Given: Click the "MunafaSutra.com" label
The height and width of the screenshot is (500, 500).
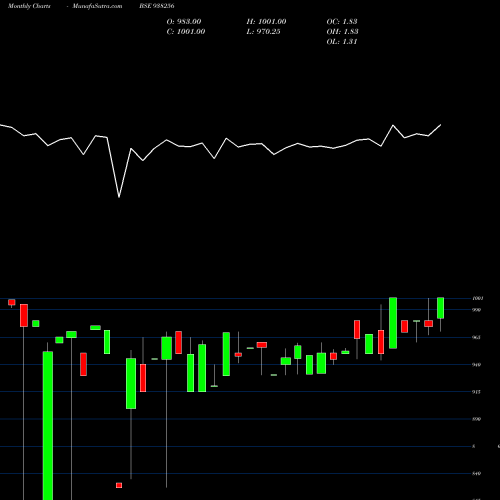Looking at the screenshot, I should (x=97, y=6).
